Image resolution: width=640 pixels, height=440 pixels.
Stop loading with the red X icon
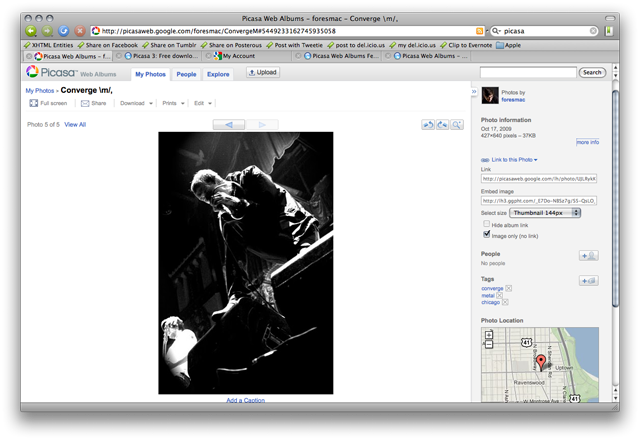(80, 31)
